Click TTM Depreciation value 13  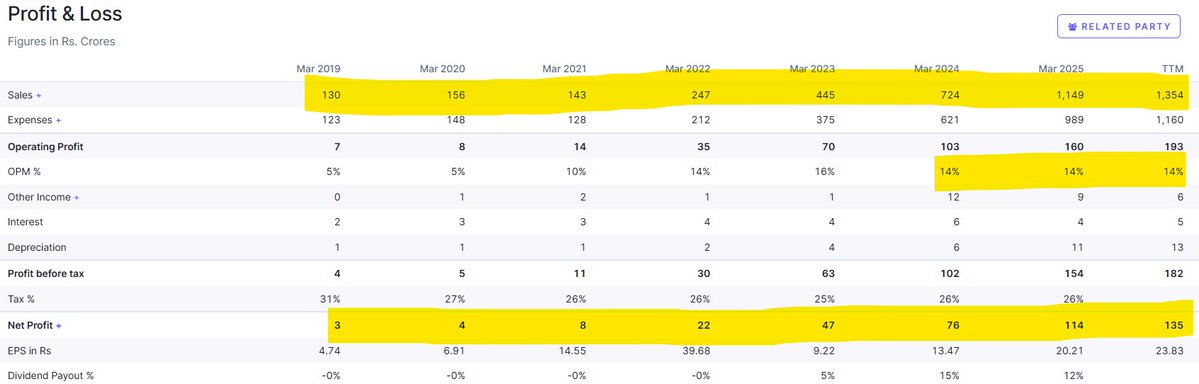click(1178, 248)
